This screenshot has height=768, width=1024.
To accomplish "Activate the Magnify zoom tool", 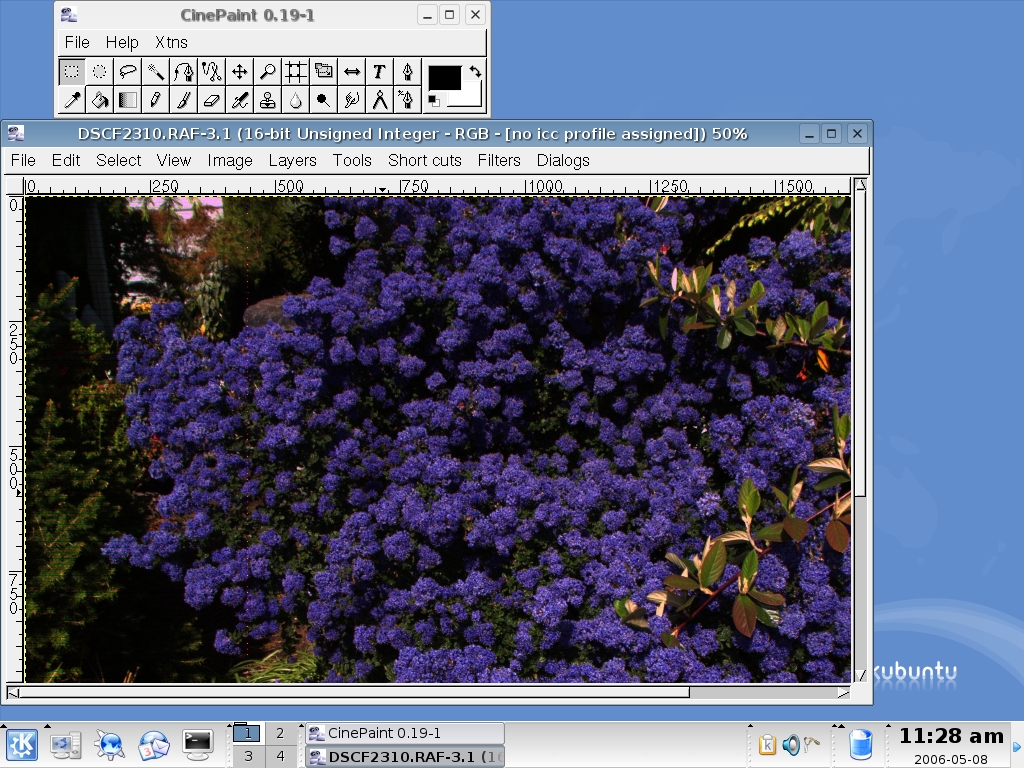I will coord(267,71).
